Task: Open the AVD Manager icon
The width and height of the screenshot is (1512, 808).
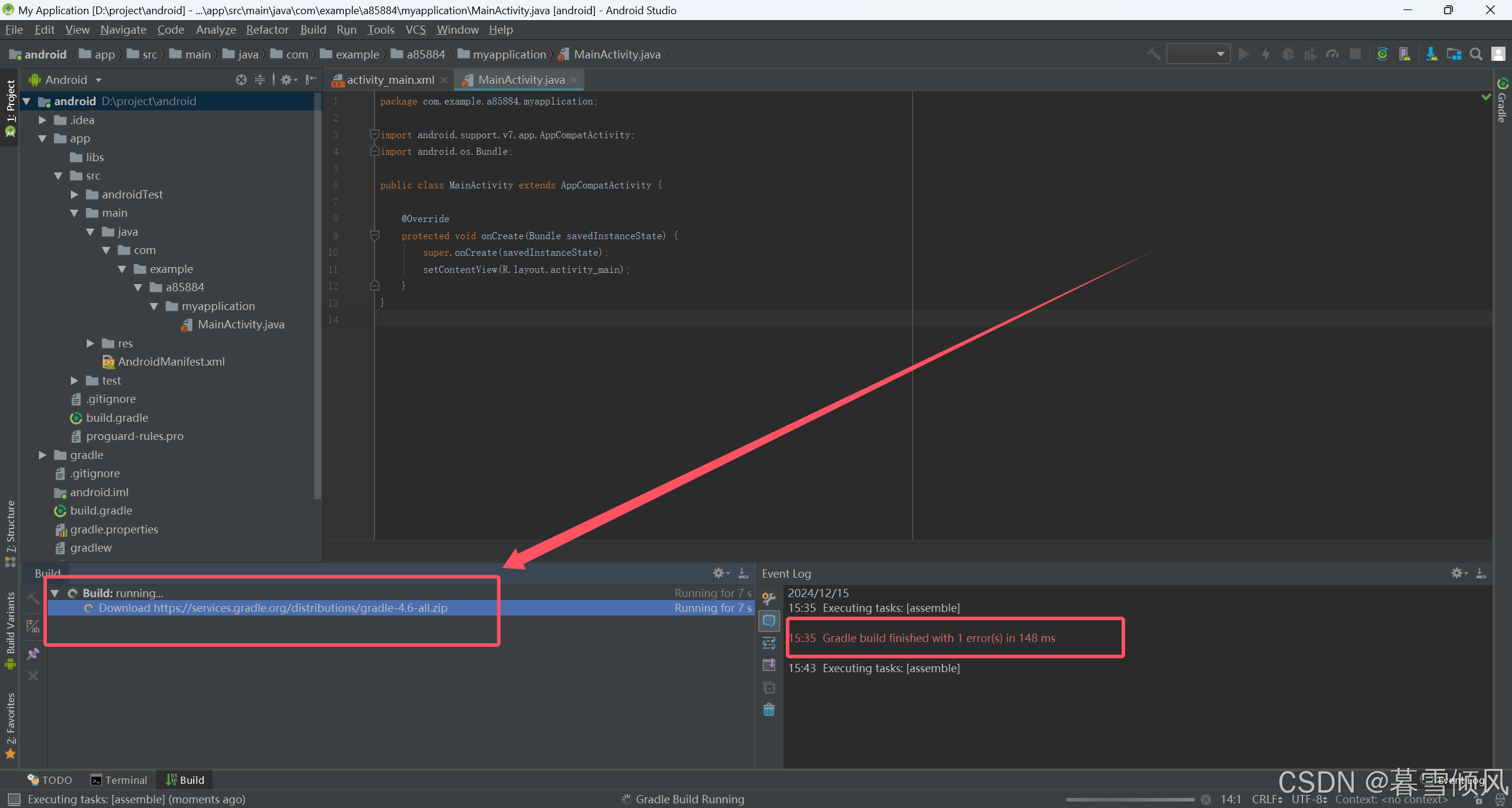Action: click(1405, 54)
